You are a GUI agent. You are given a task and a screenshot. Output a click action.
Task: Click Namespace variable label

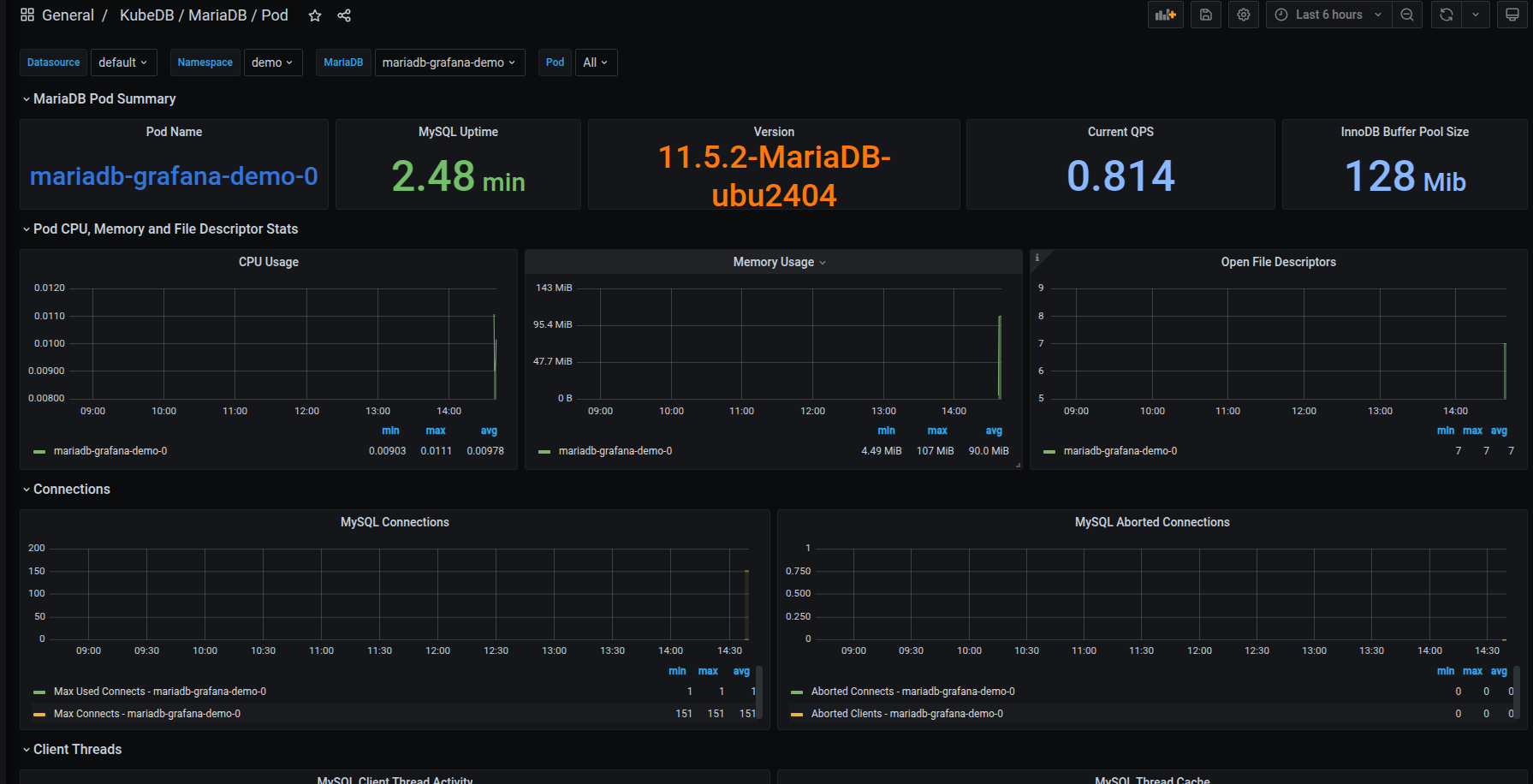click(205, 62)
